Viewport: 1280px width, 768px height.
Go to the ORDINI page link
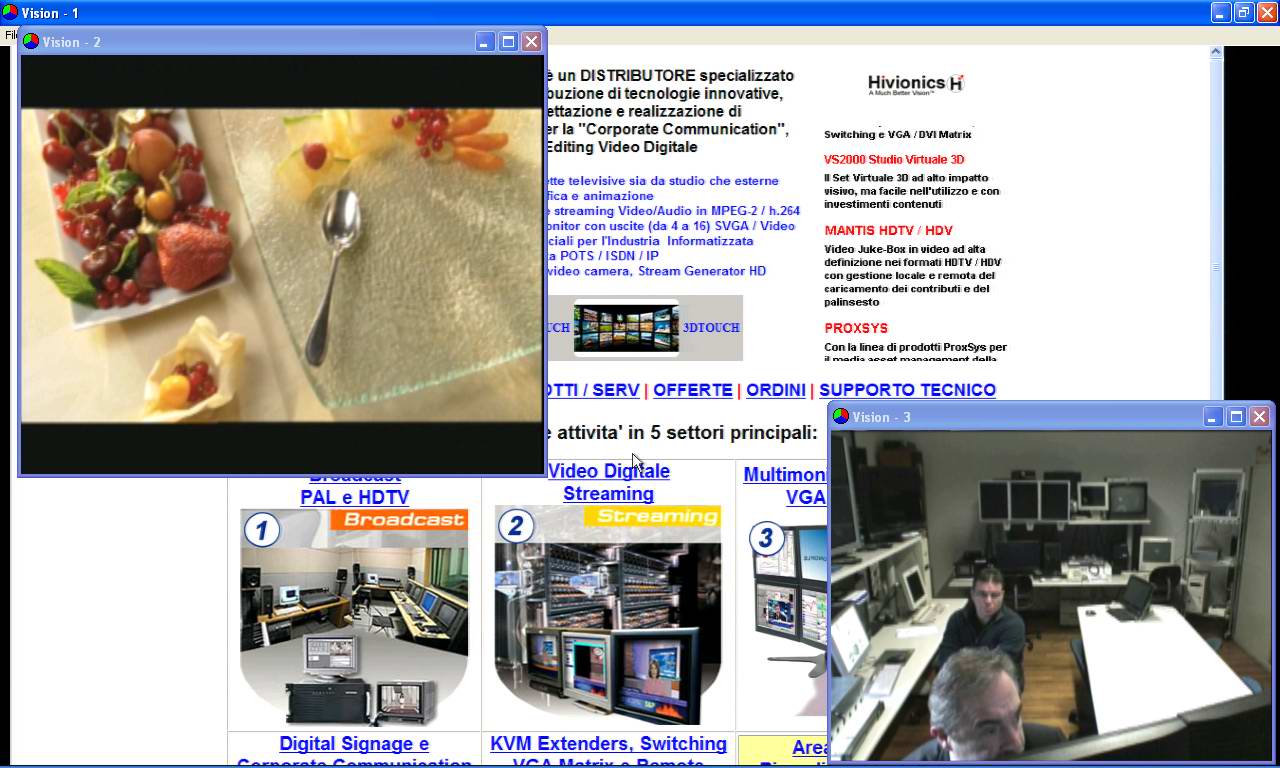pos(775,390)
